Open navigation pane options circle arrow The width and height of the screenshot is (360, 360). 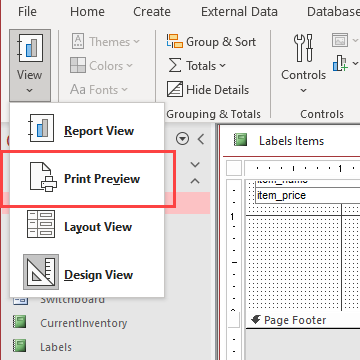pyautogui.click(x=182, y=139)
